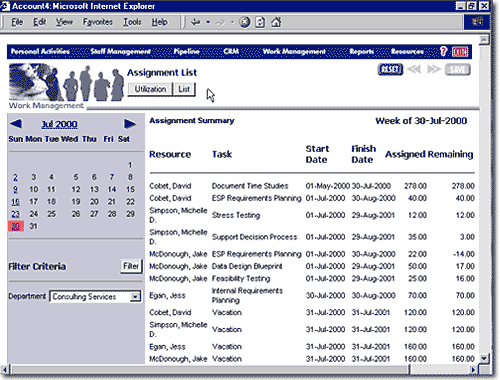This screenshot has width=500, height=380.
Task: Click the horizontal scrollbar right arrow
Action: point(473,369)
